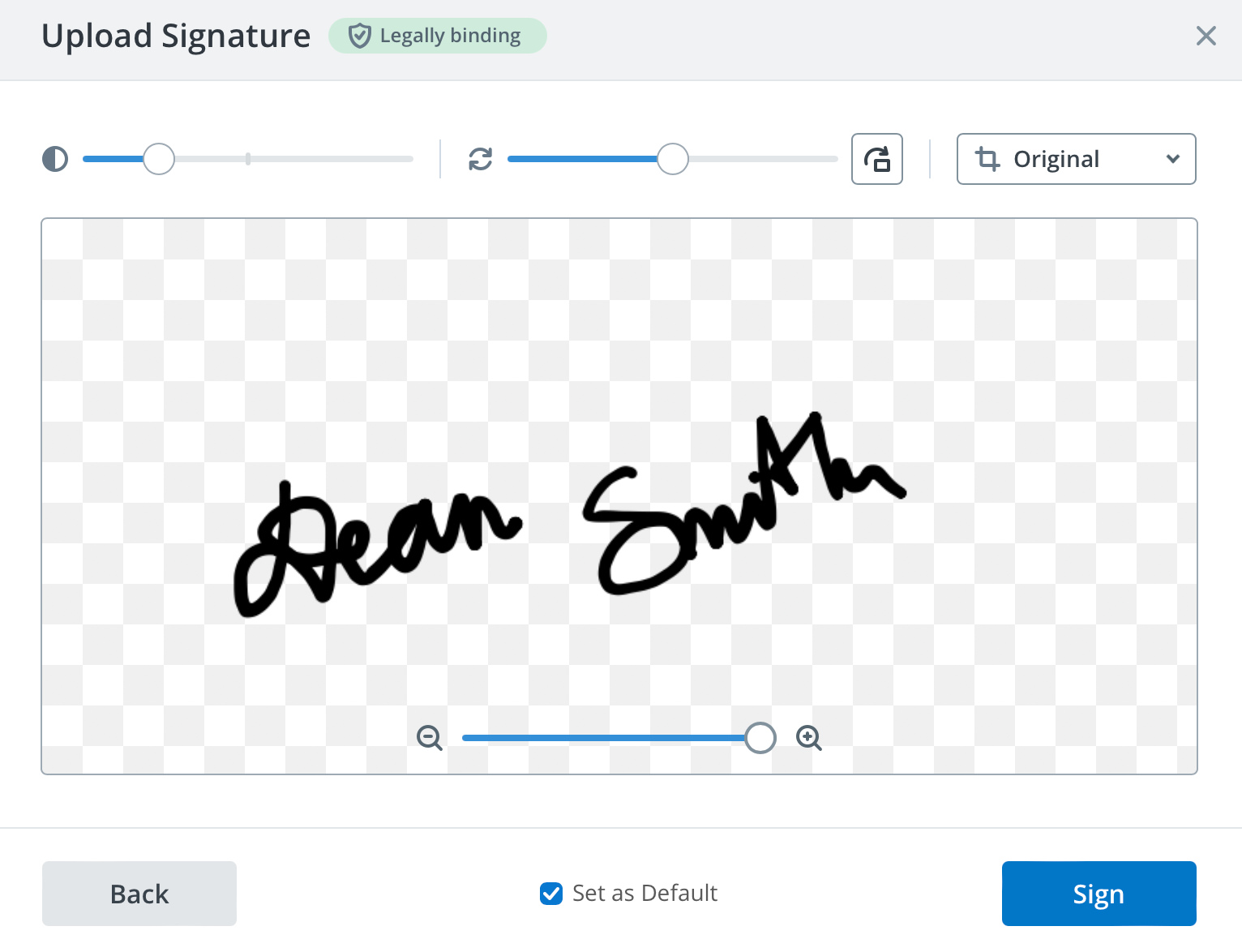Click the Legally binding badge
The image size is (1242, 952).
tap(437, 35)
